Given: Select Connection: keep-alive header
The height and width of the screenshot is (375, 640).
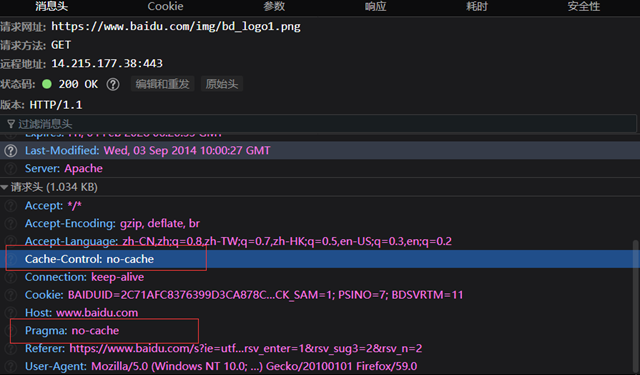Looking at the screenshot, I should coord(84,277).
